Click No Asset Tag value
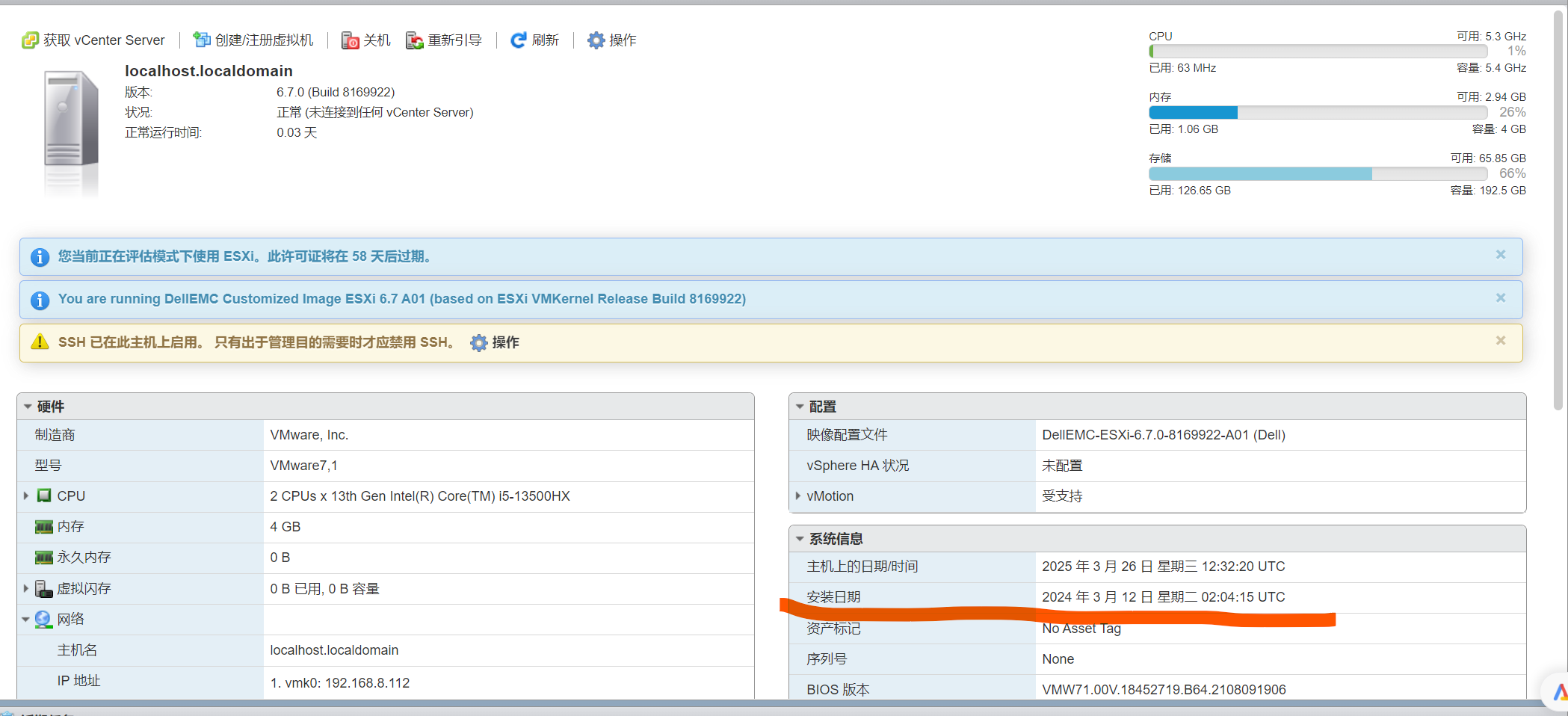 [x=1081, y=629]
